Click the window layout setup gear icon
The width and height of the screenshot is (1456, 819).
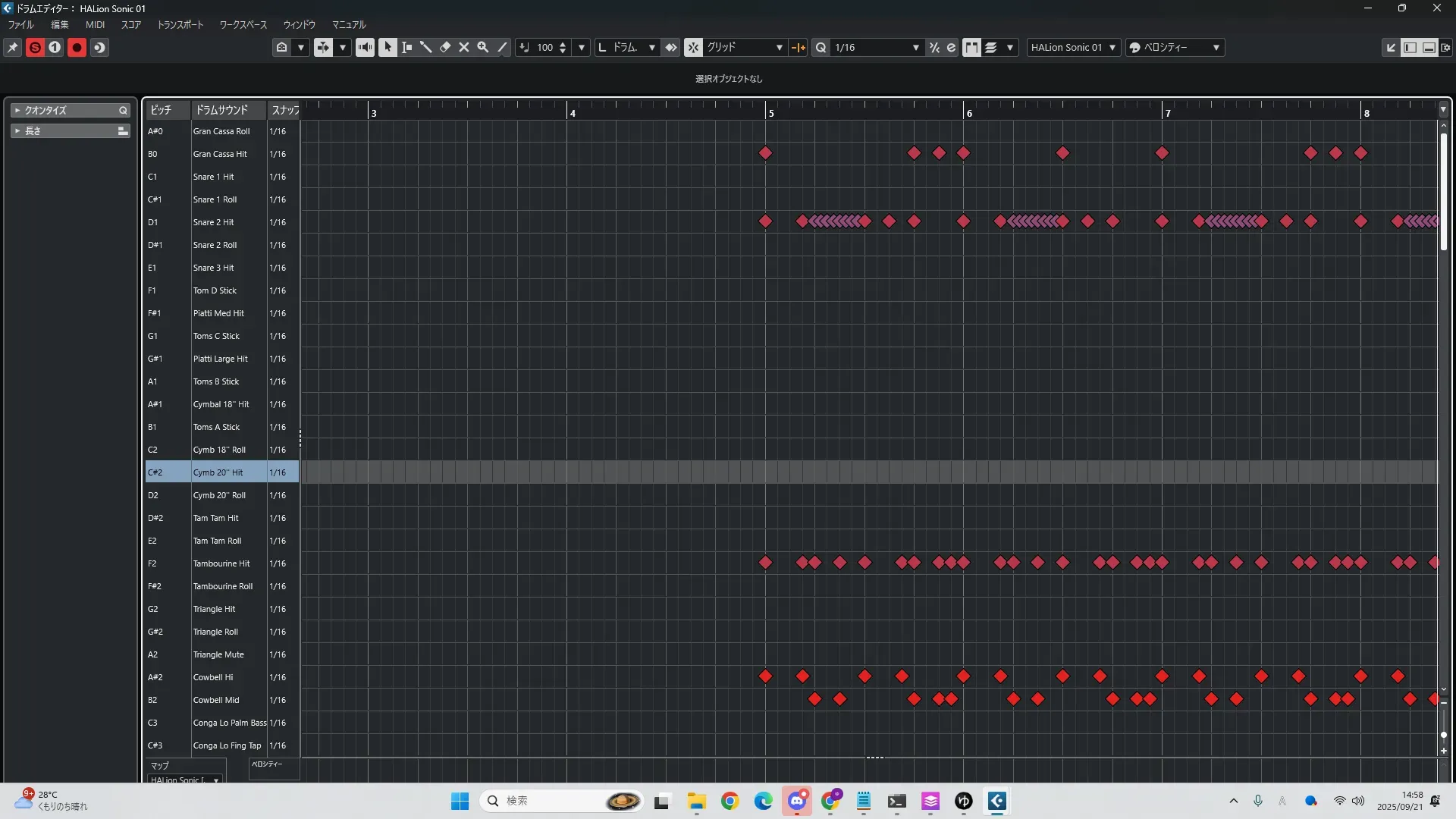[1445, 47]
